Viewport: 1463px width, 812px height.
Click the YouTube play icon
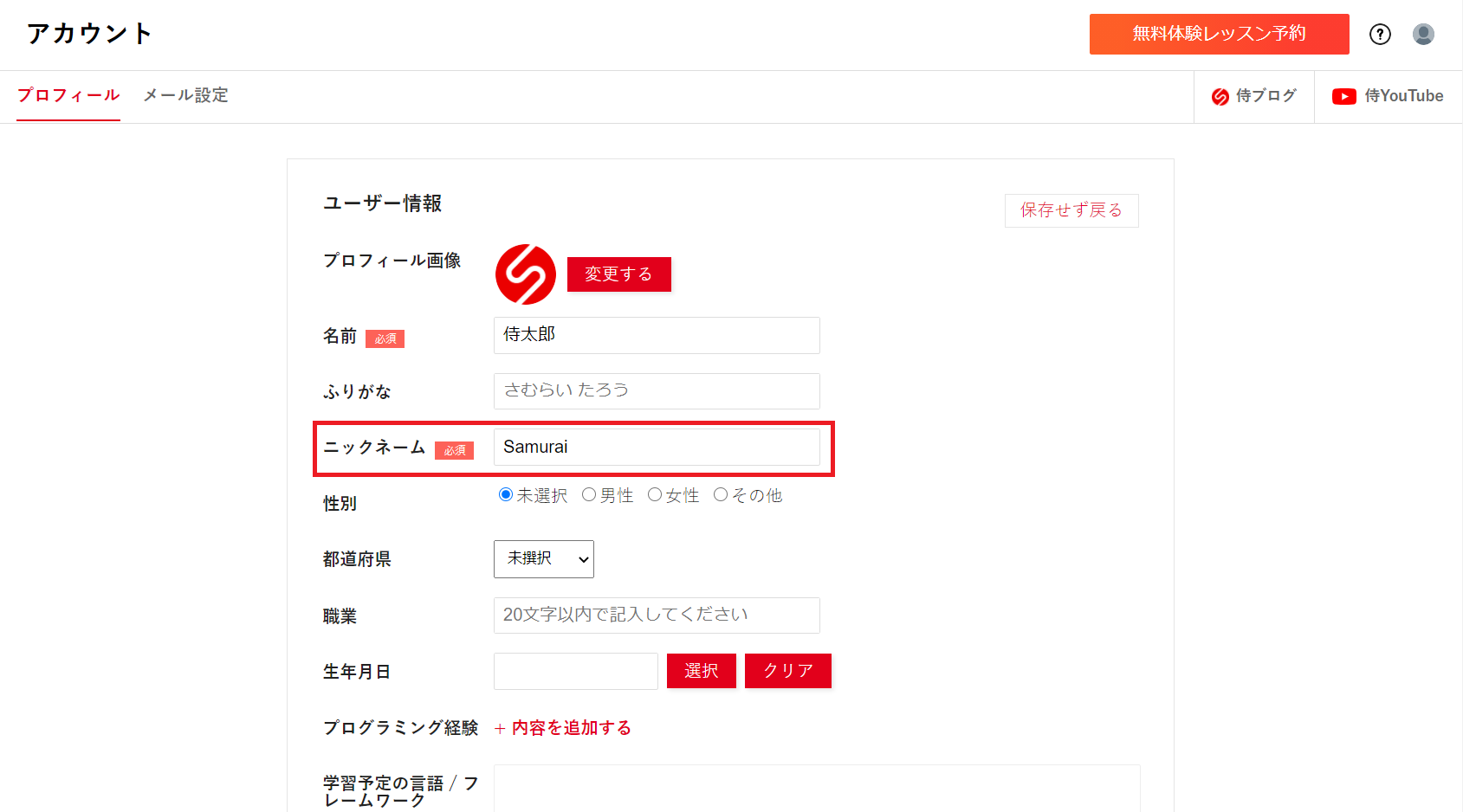click(x=1343, y=97)
